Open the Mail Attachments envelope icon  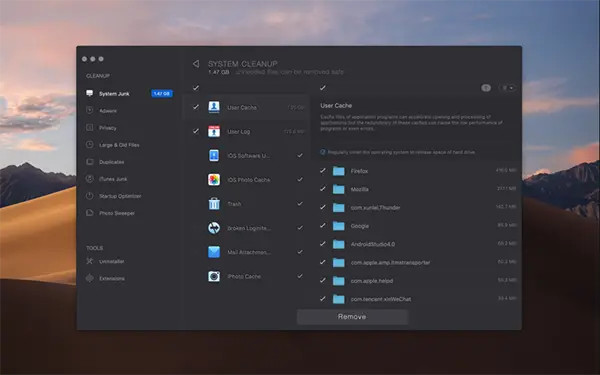click(x=214, y=252)
